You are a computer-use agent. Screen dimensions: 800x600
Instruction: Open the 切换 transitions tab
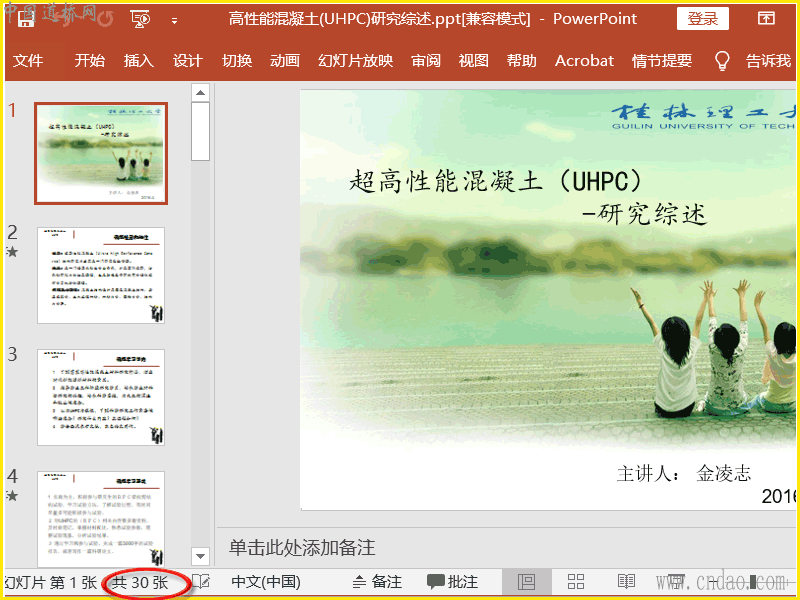tap(237, 61)
